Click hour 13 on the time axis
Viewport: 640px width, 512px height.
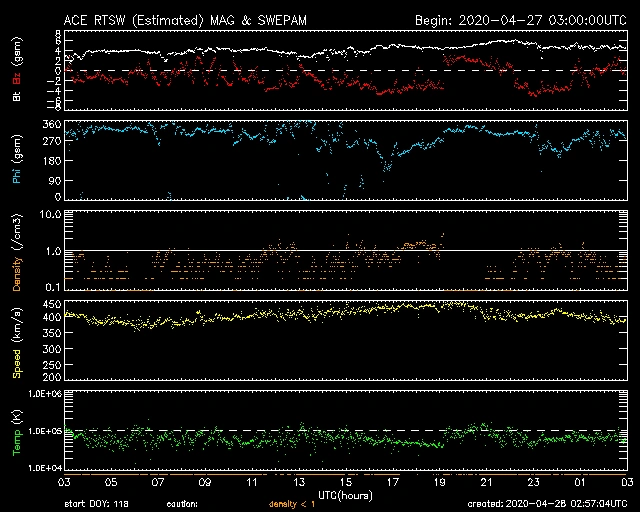[x=299, y=482]
